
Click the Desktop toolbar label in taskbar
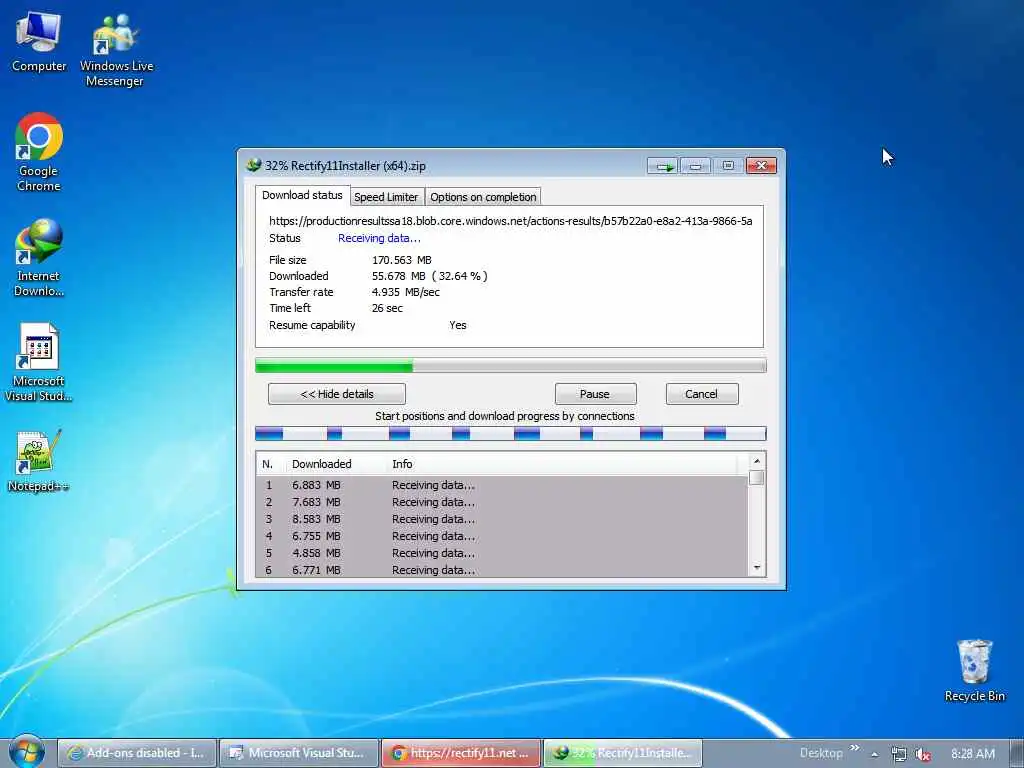pos(821,753)
